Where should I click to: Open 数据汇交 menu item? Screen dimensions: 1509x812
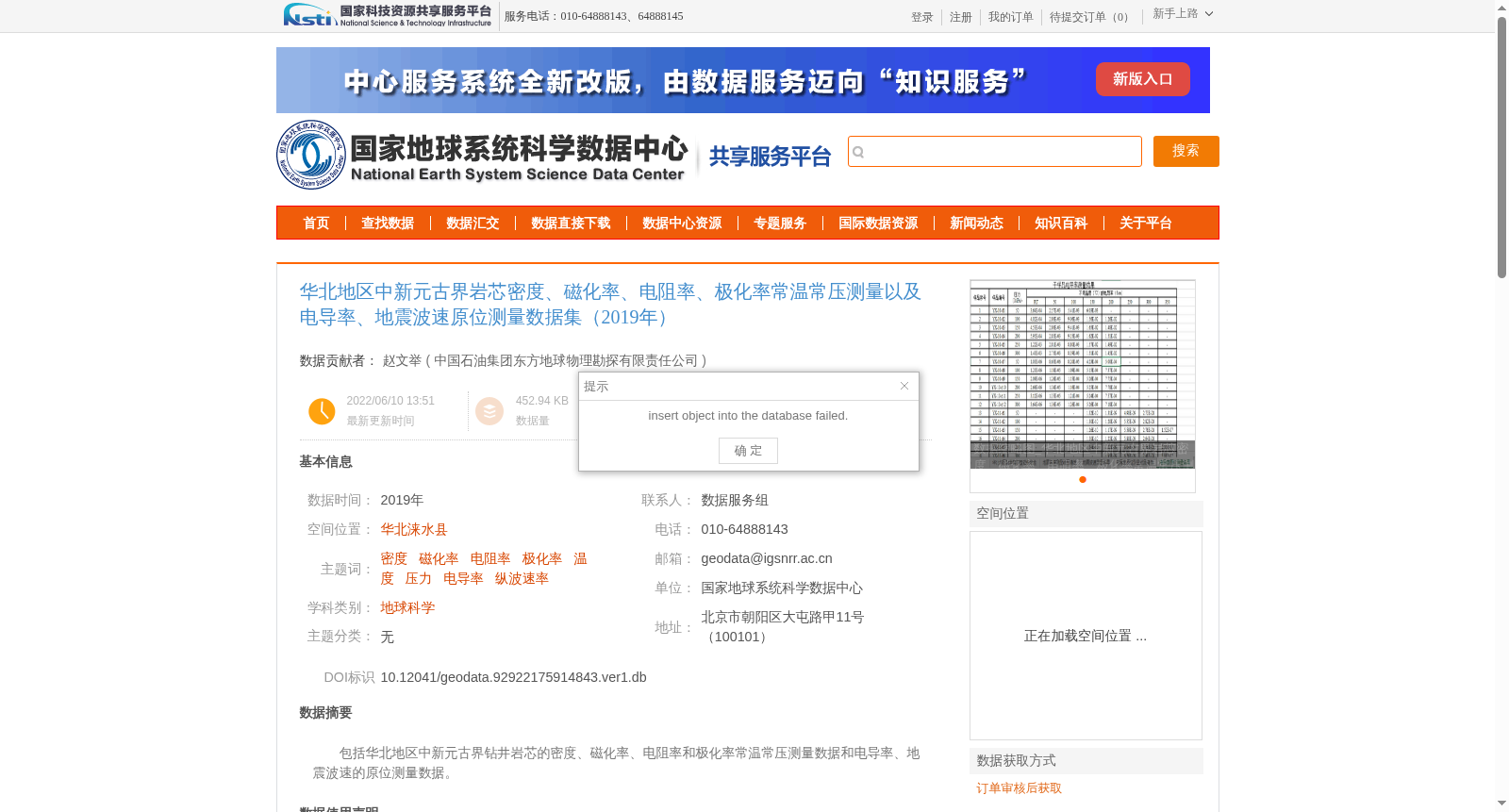[473, 224]
